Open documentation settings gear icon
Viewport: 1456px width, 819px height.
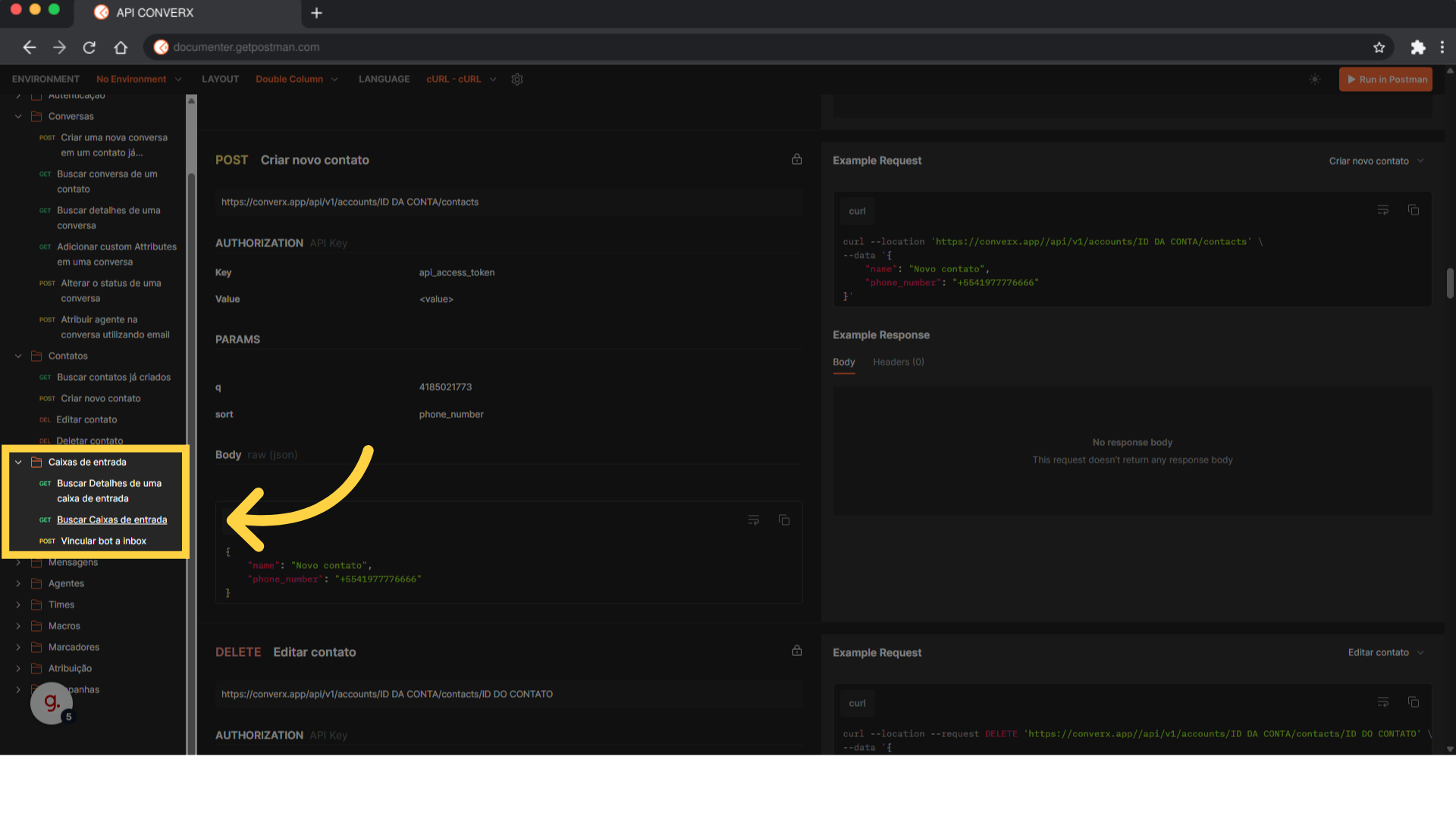tap(517, 79)
